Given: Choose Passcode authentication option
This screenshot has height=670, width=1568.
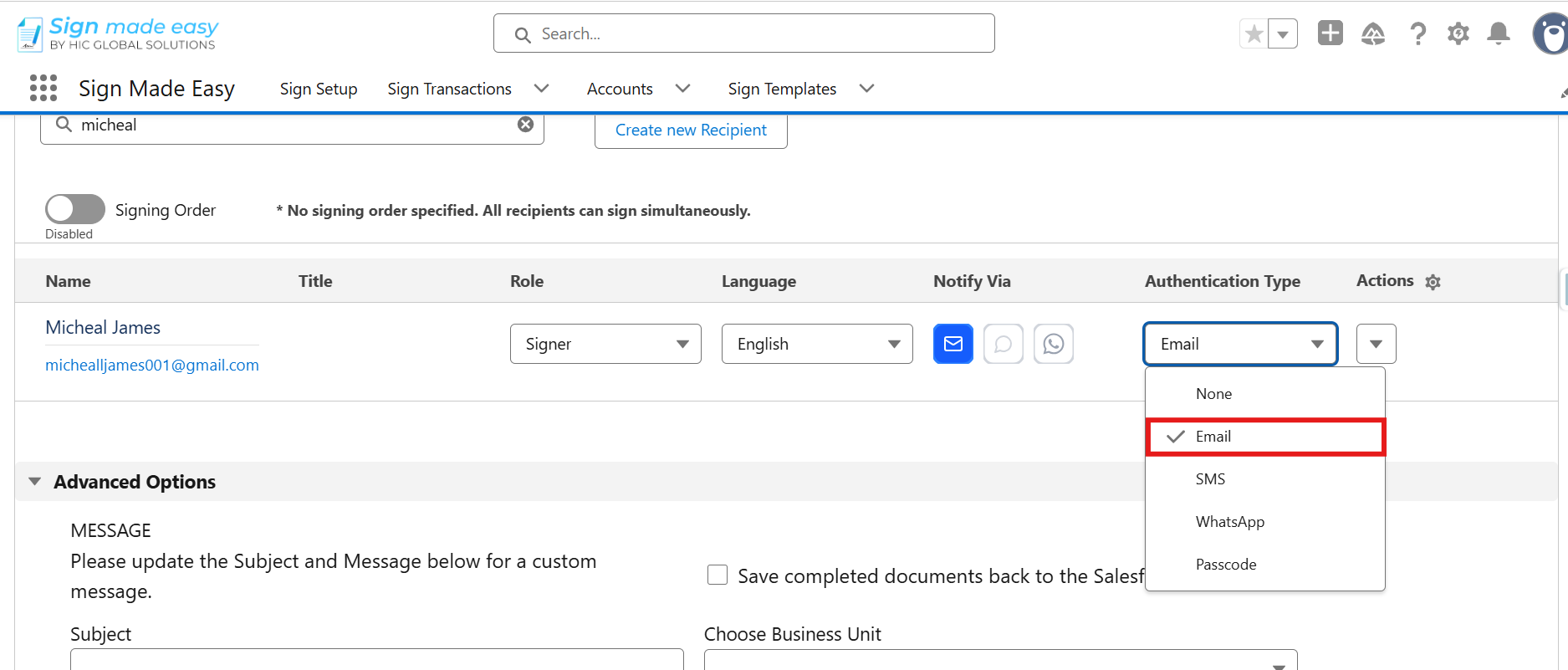Looking at the screenshot, I should click(x=1265, y=565).
